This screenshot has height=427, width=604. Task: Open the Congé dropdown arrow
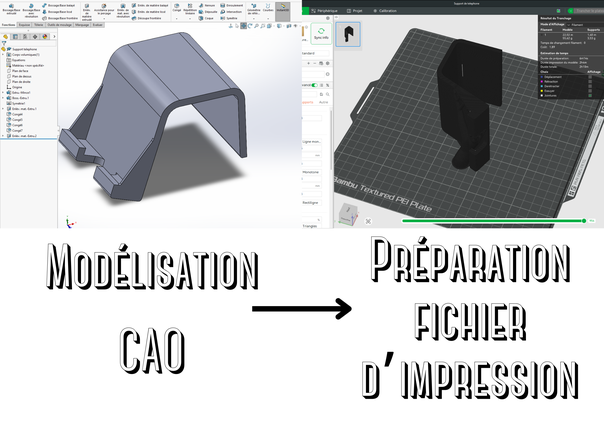(x=177, y=18)
